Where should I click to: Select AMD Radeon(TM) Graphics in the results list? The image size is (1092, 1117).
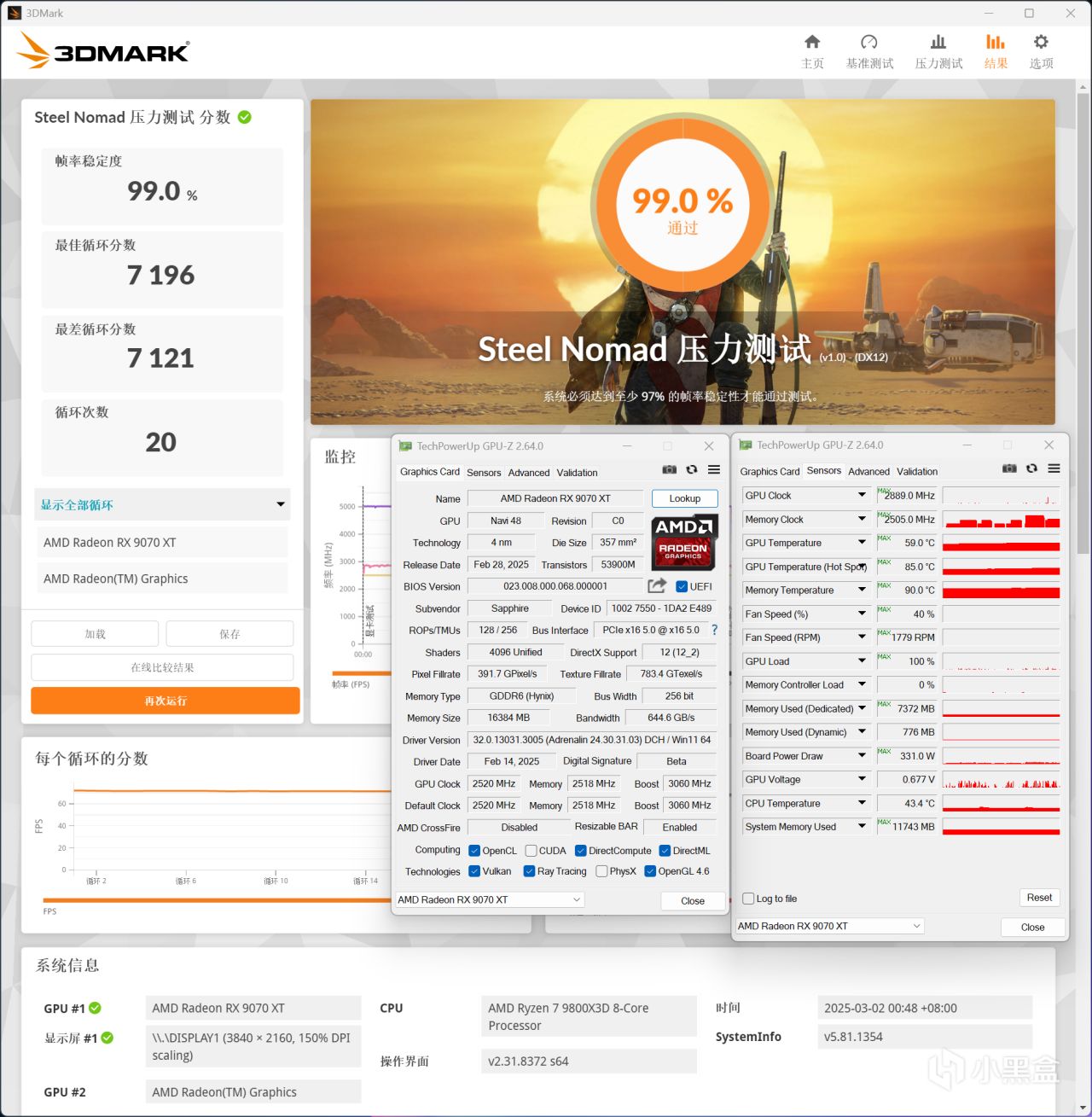[x=162, y=579]
